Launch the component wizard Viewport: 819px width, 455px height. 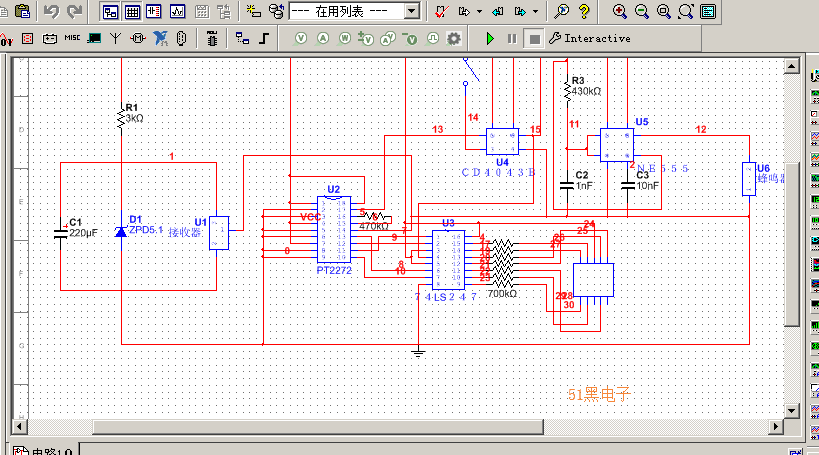click(254, 11)
